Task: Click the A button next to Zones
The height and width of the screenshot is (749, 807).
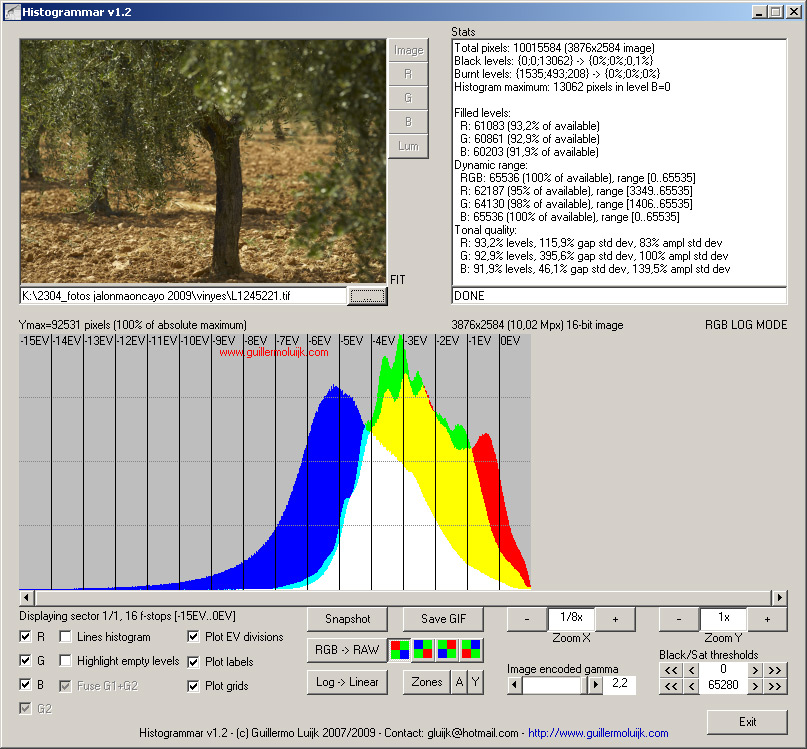Action: pyautogui.click(x=459, y=682)
